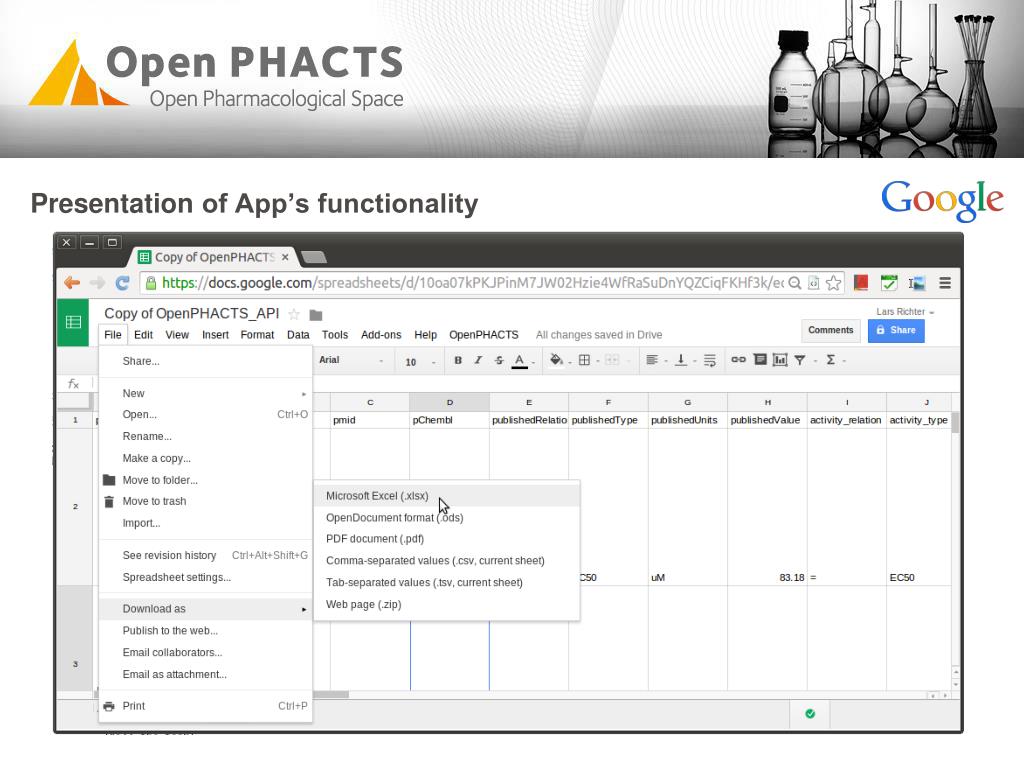
Task: Insert a chart
Action: click(780, 360)
